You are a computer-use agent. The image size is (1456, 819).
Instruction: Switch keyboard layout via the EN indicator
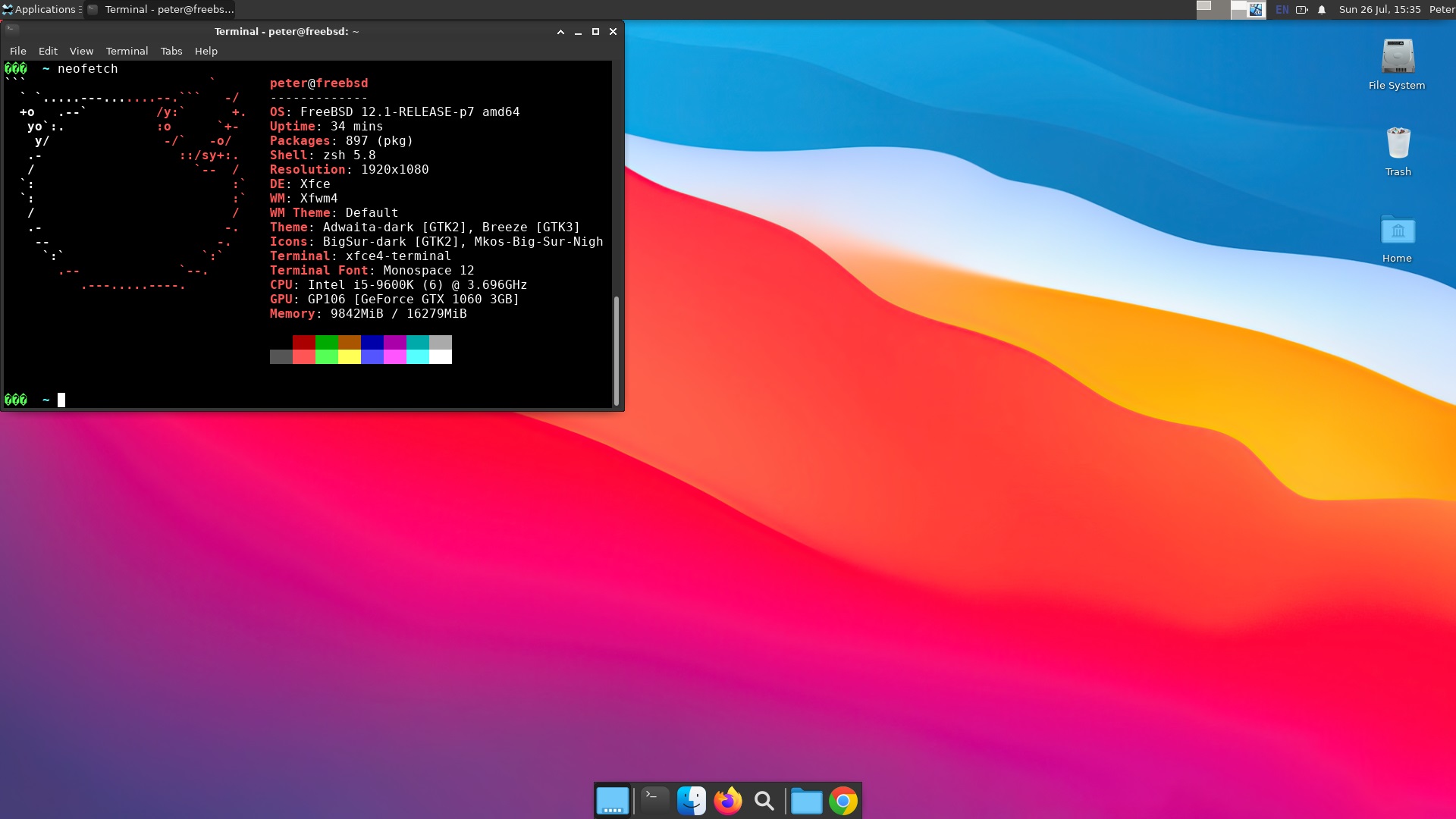(x=1282, y=10)
